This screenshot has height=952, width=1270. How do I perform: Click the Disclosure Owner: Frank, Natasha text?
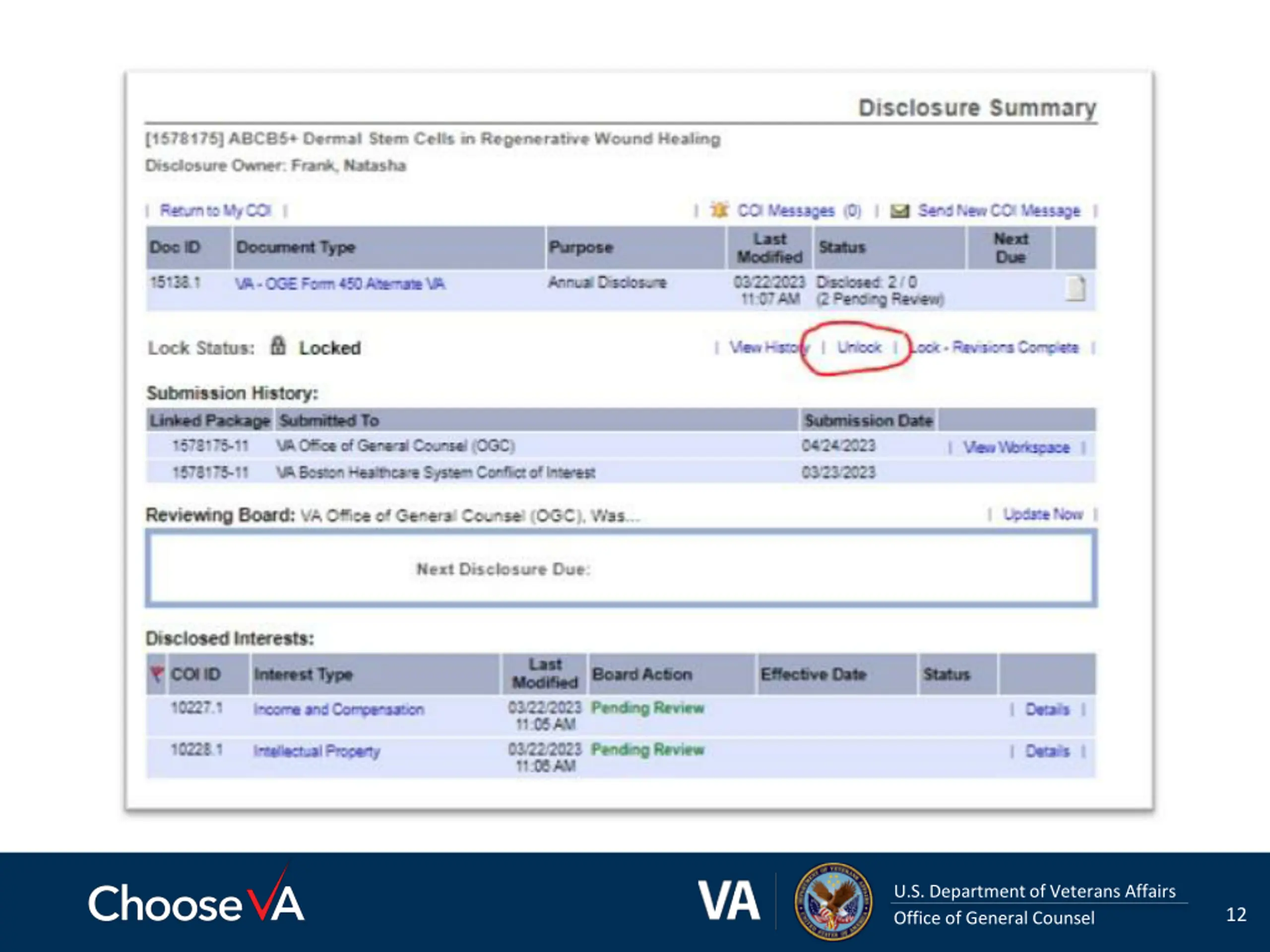[x=276, y=166]
